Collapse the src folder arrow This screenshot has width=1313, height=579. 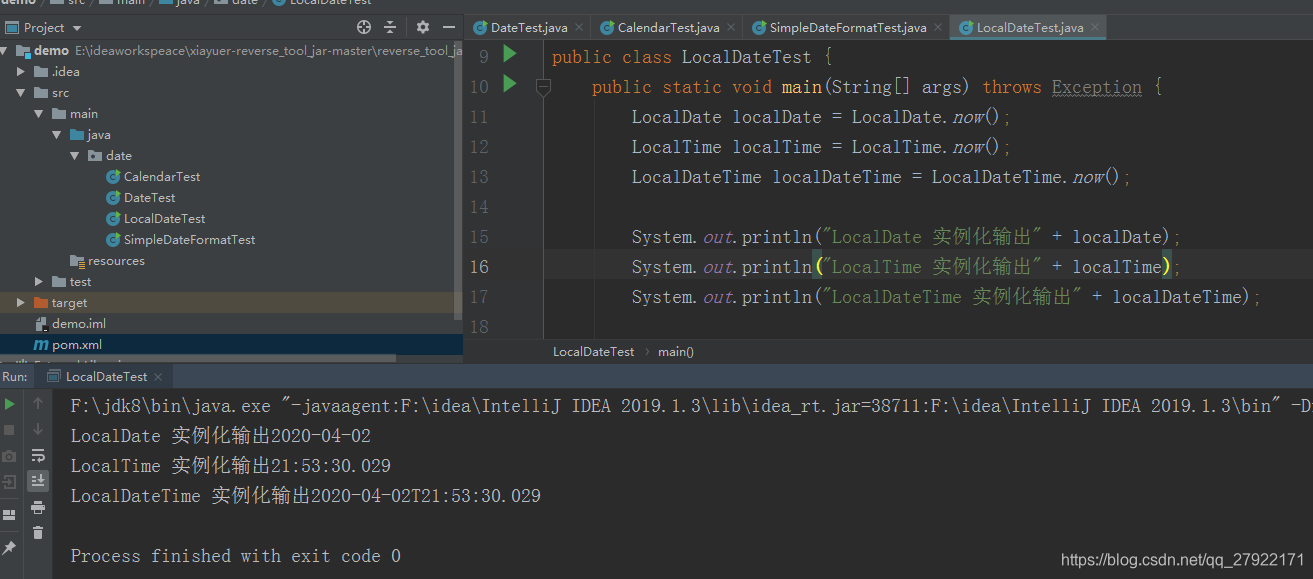[x=21, y=92]
